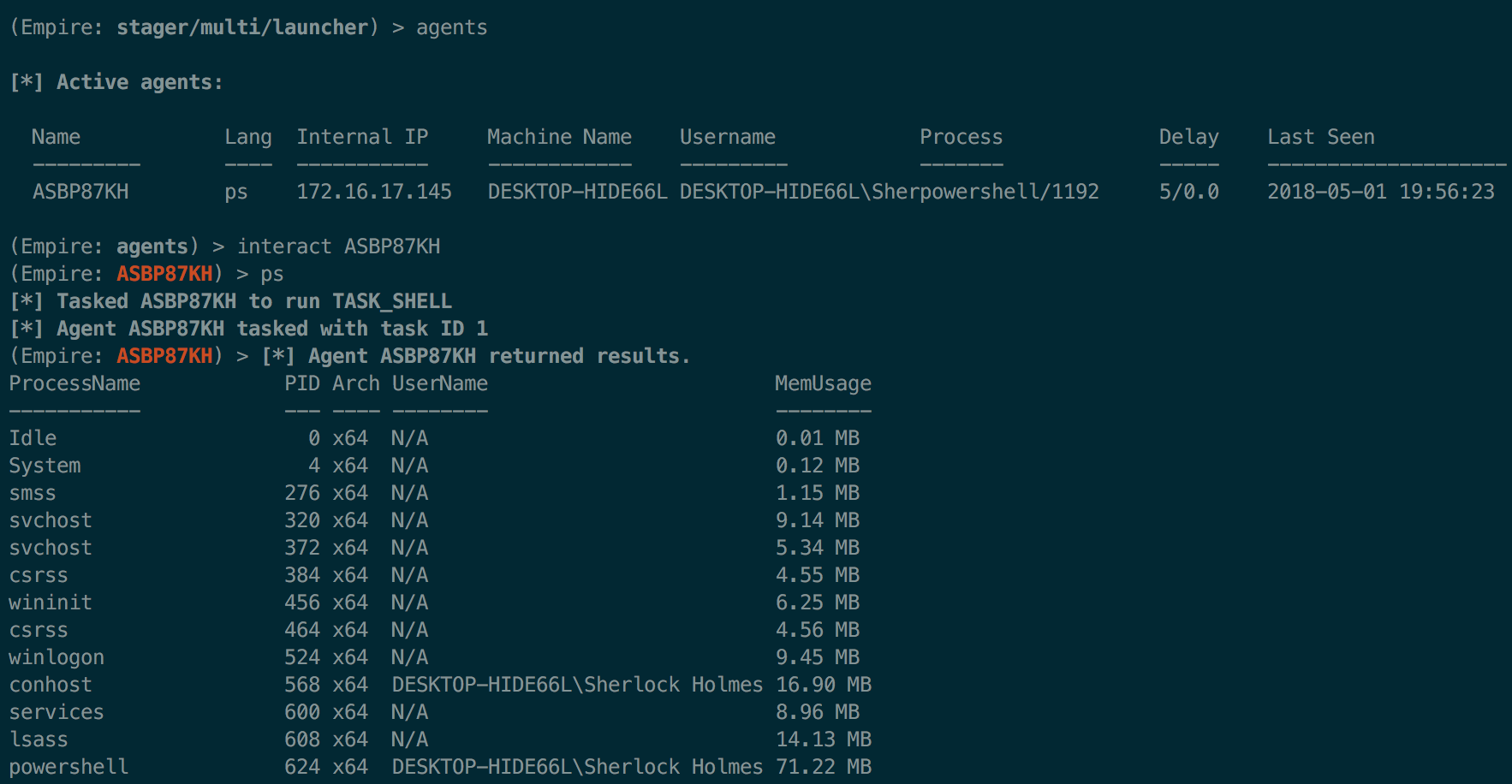This screenshot has width=1512, height=784.
Task: Click the Machine Name column header
Action: pos(559,137)
